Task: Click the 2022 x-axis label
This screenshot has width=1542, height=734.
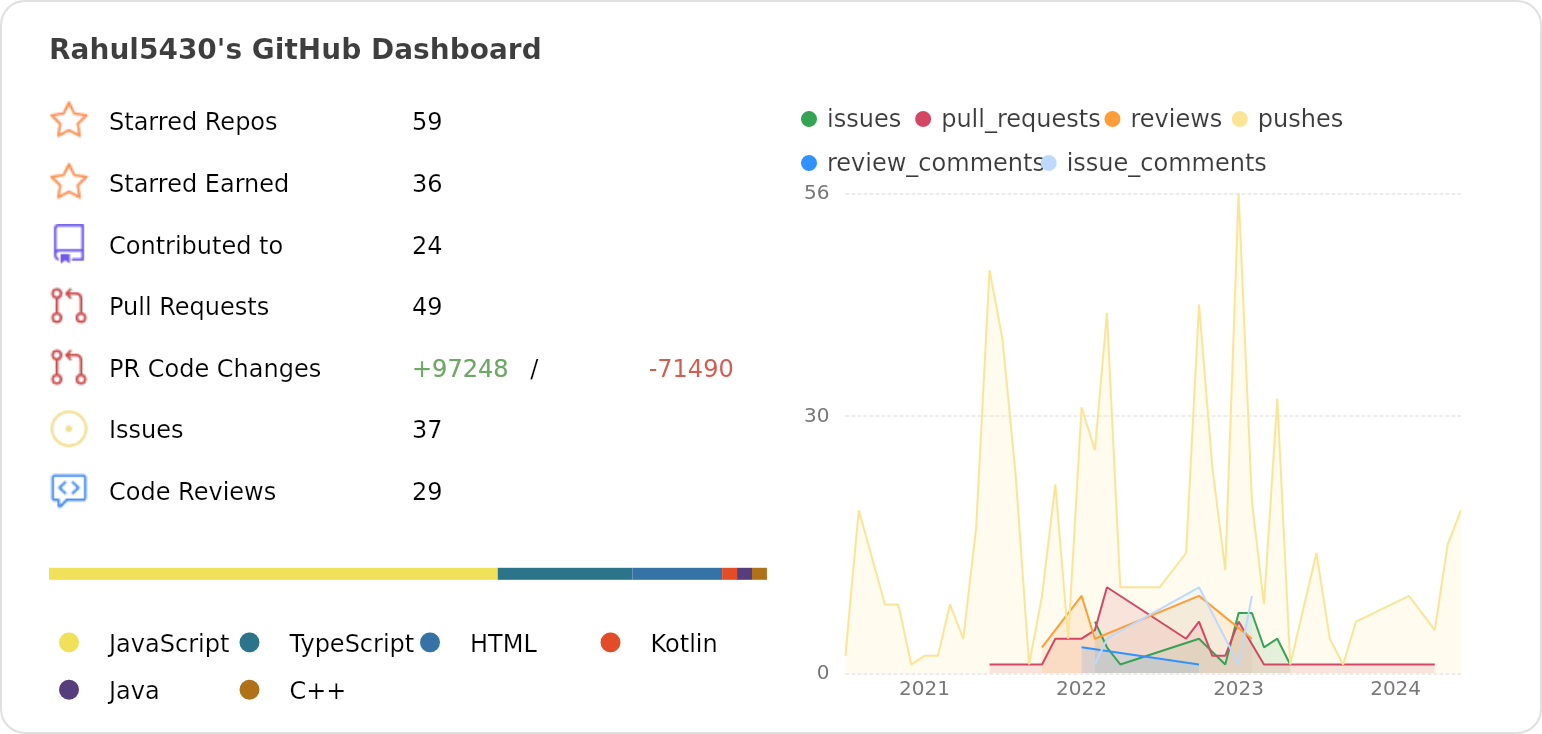Action: pyautogui.click(x=1081, y=689)
